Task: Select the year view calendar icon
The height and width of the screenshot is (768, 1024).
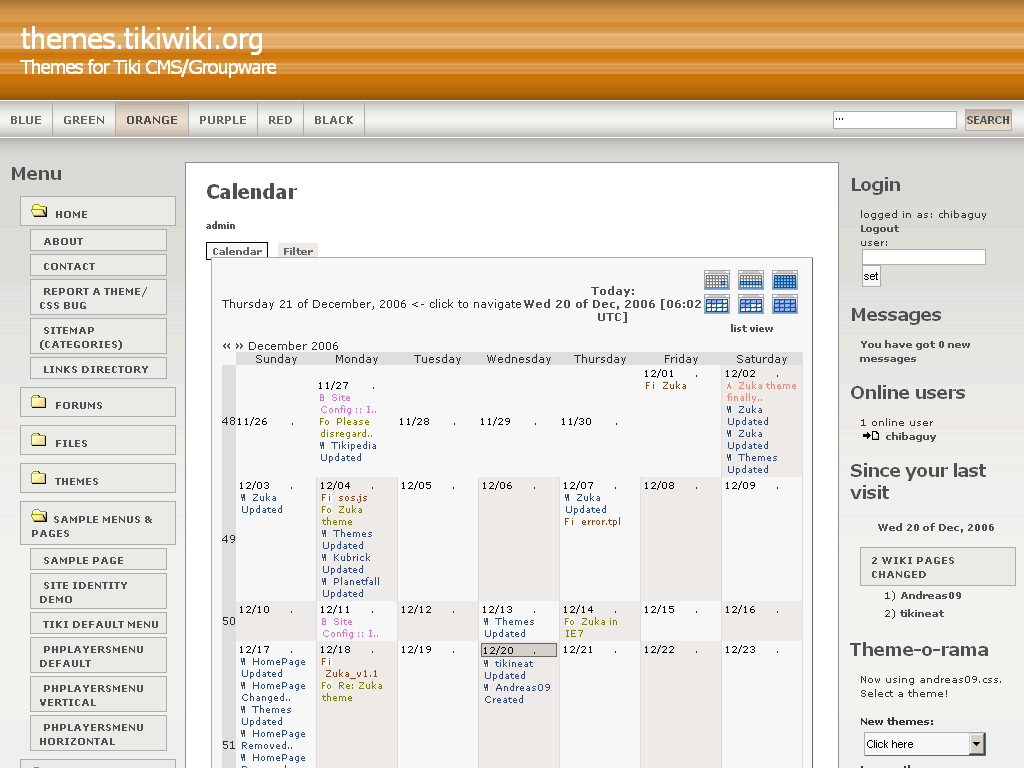Action: click(x=784, y=304)
